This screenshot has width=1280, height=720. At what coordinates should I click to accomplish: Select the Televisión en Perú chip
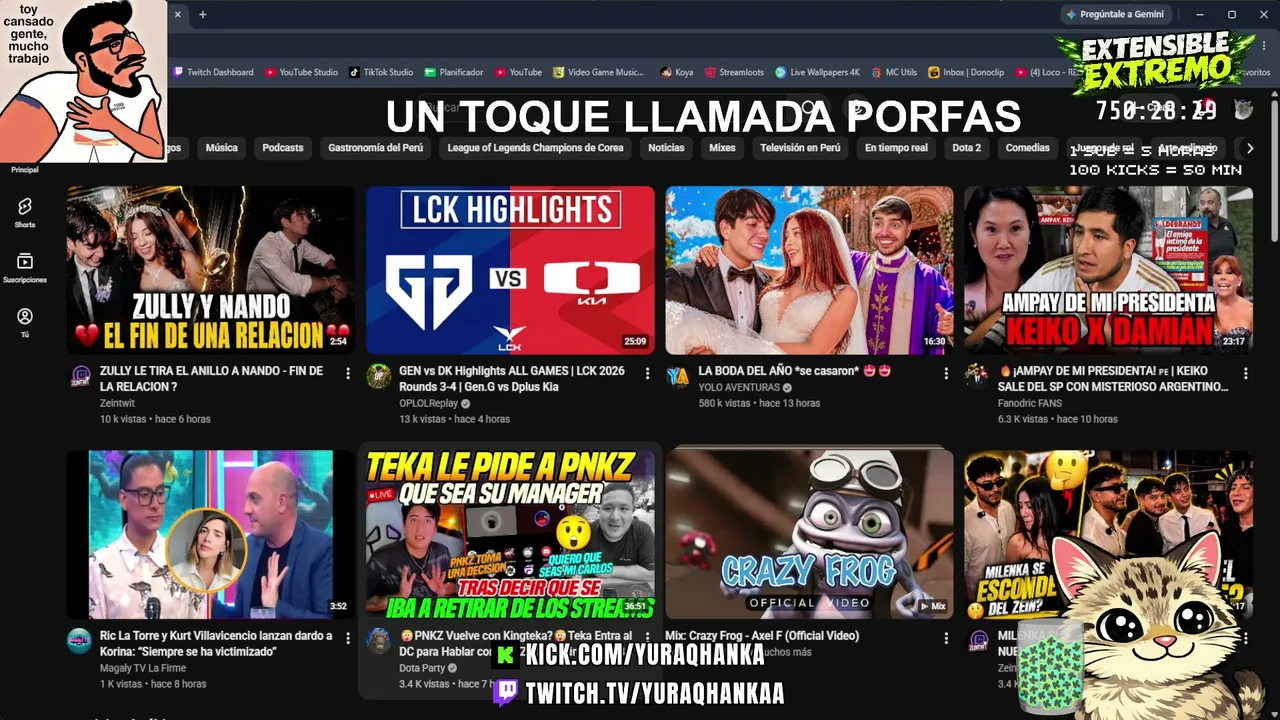coord(800,148)
